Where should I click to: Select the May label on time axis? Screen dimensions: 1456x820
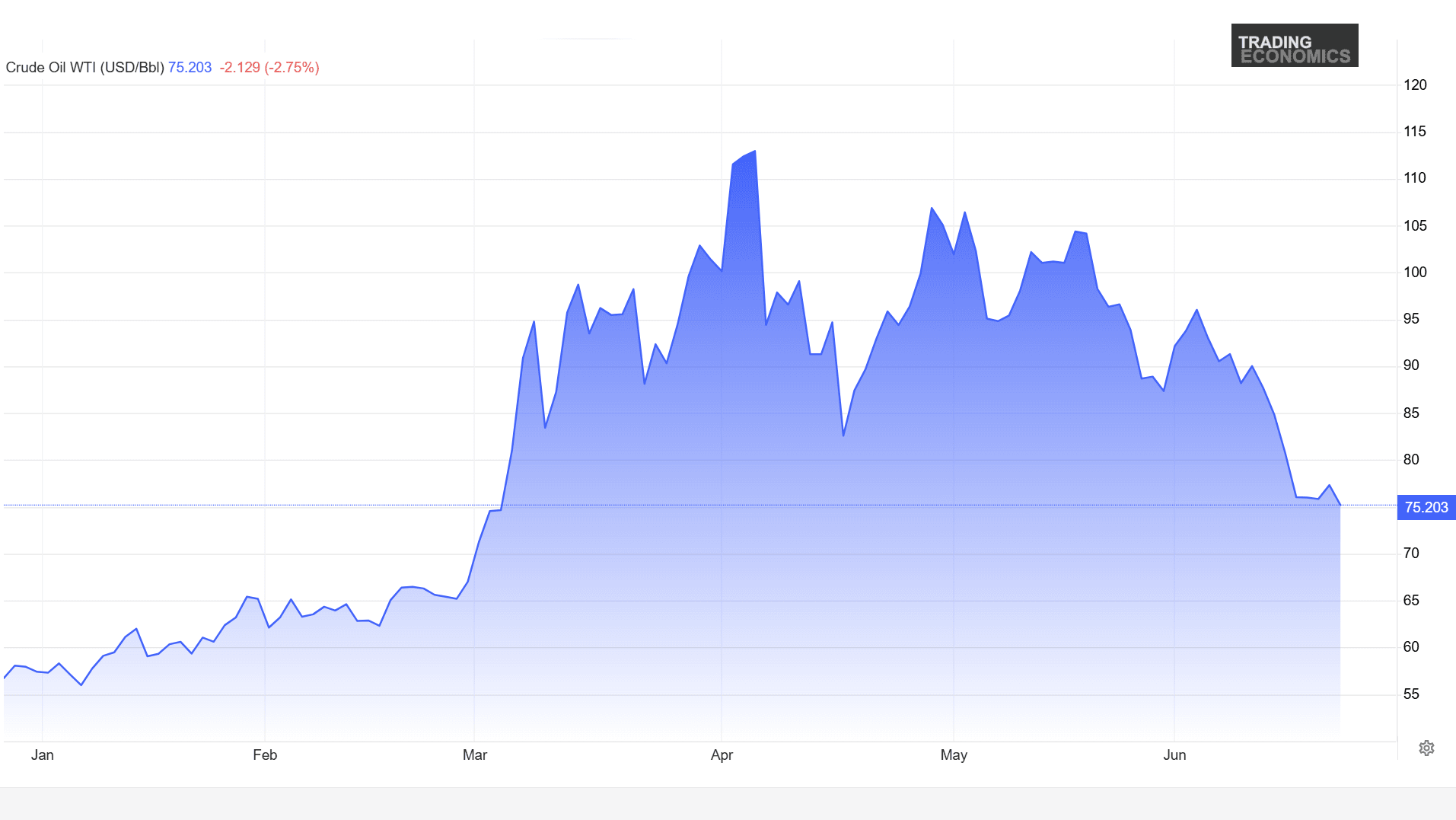pos(954,755)
